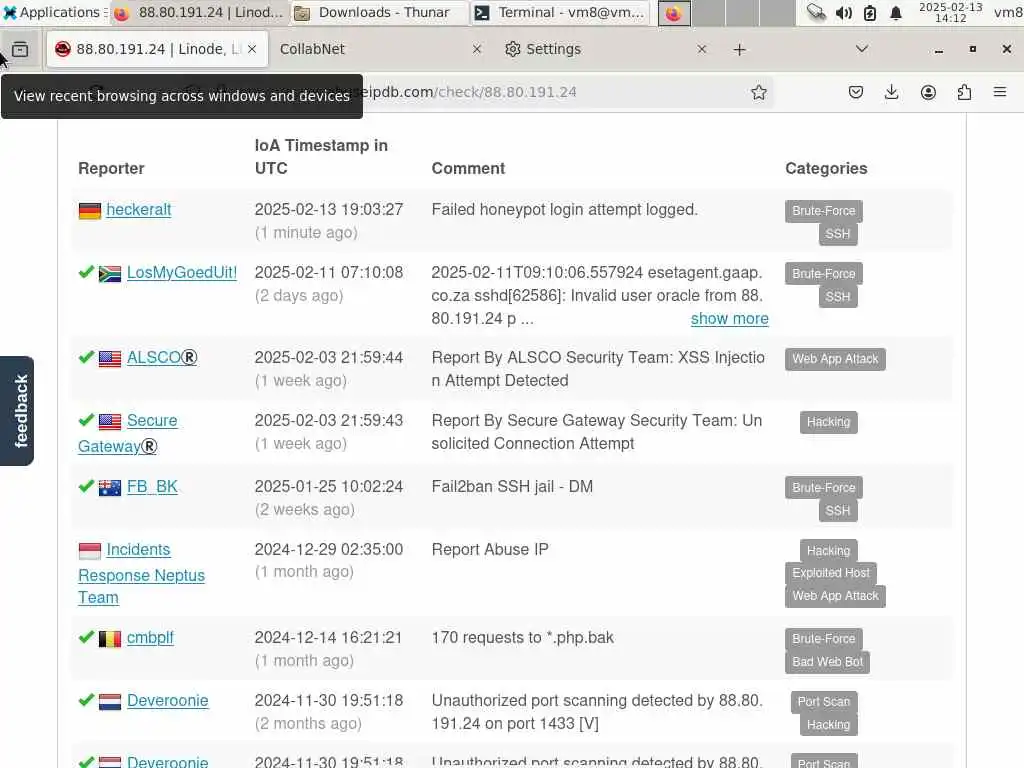
Task: Click the South African flag beside LosMyGoedUit
Action: [x=110, y=274]
